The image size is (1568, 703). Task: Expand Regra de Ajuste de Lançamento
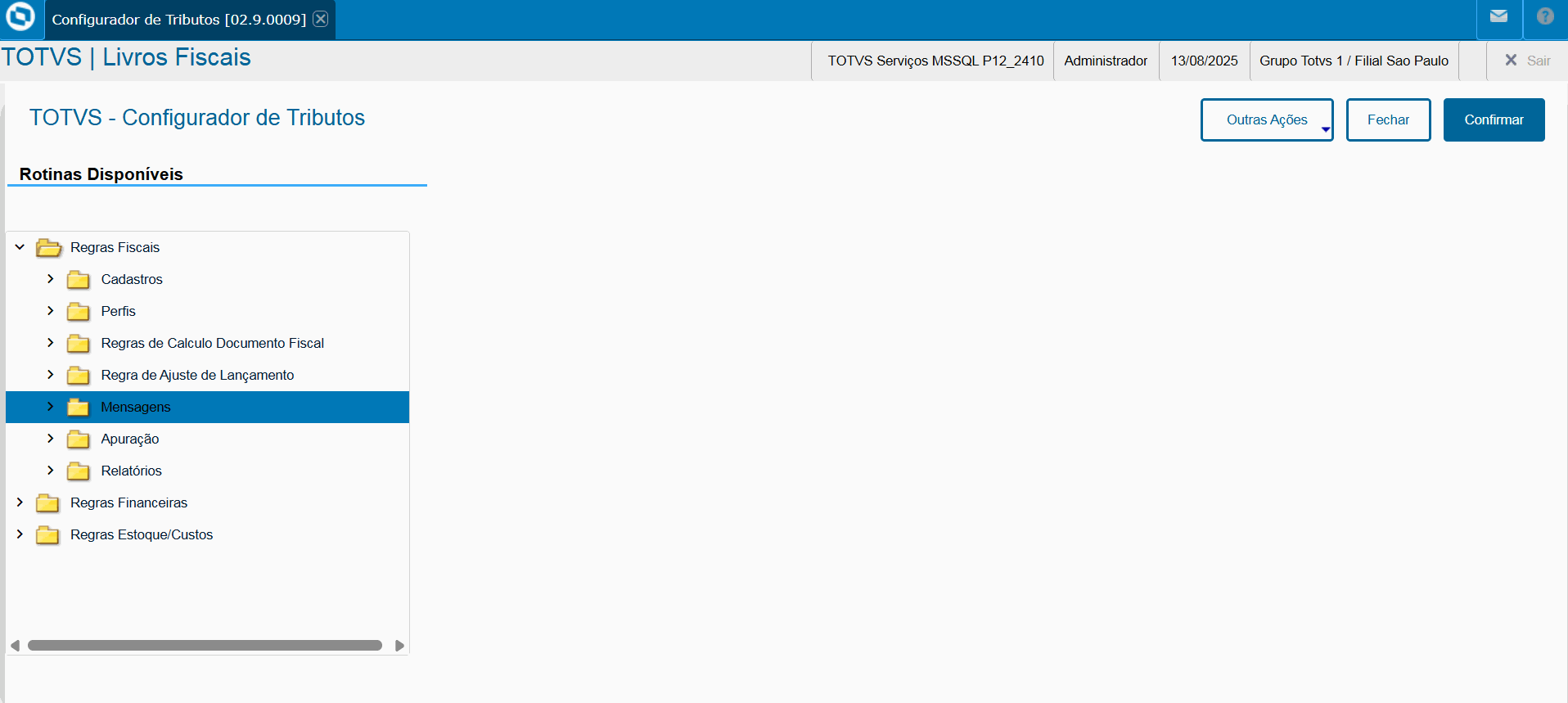51,375
